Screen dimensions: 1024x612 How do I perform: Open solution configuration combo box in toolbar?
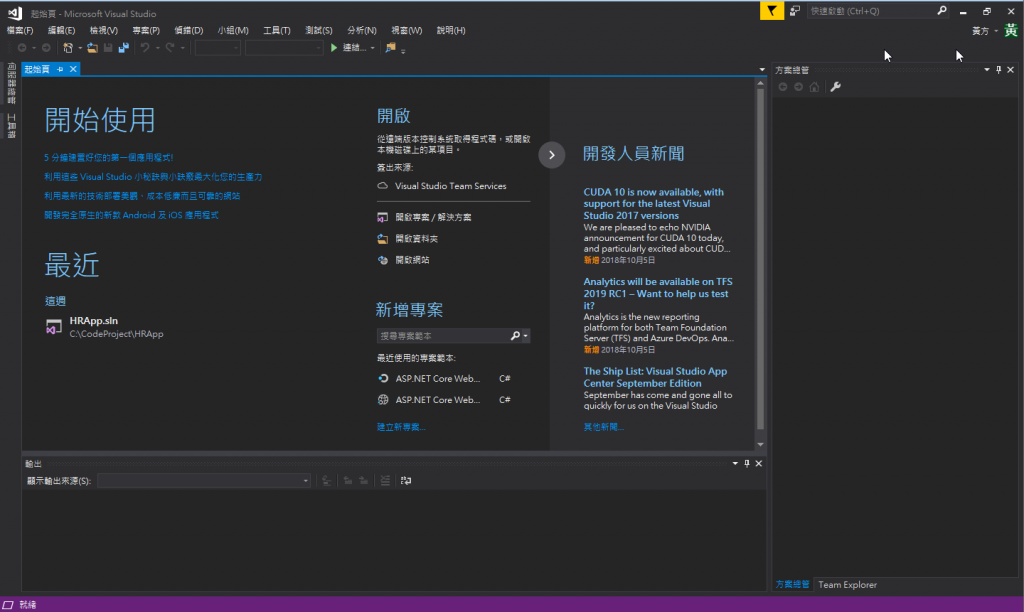point(217,48)
